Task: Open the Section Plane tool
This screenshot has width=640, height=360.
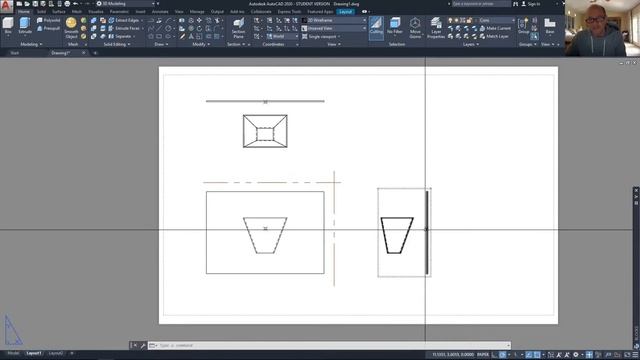Action: click(238, 27)
